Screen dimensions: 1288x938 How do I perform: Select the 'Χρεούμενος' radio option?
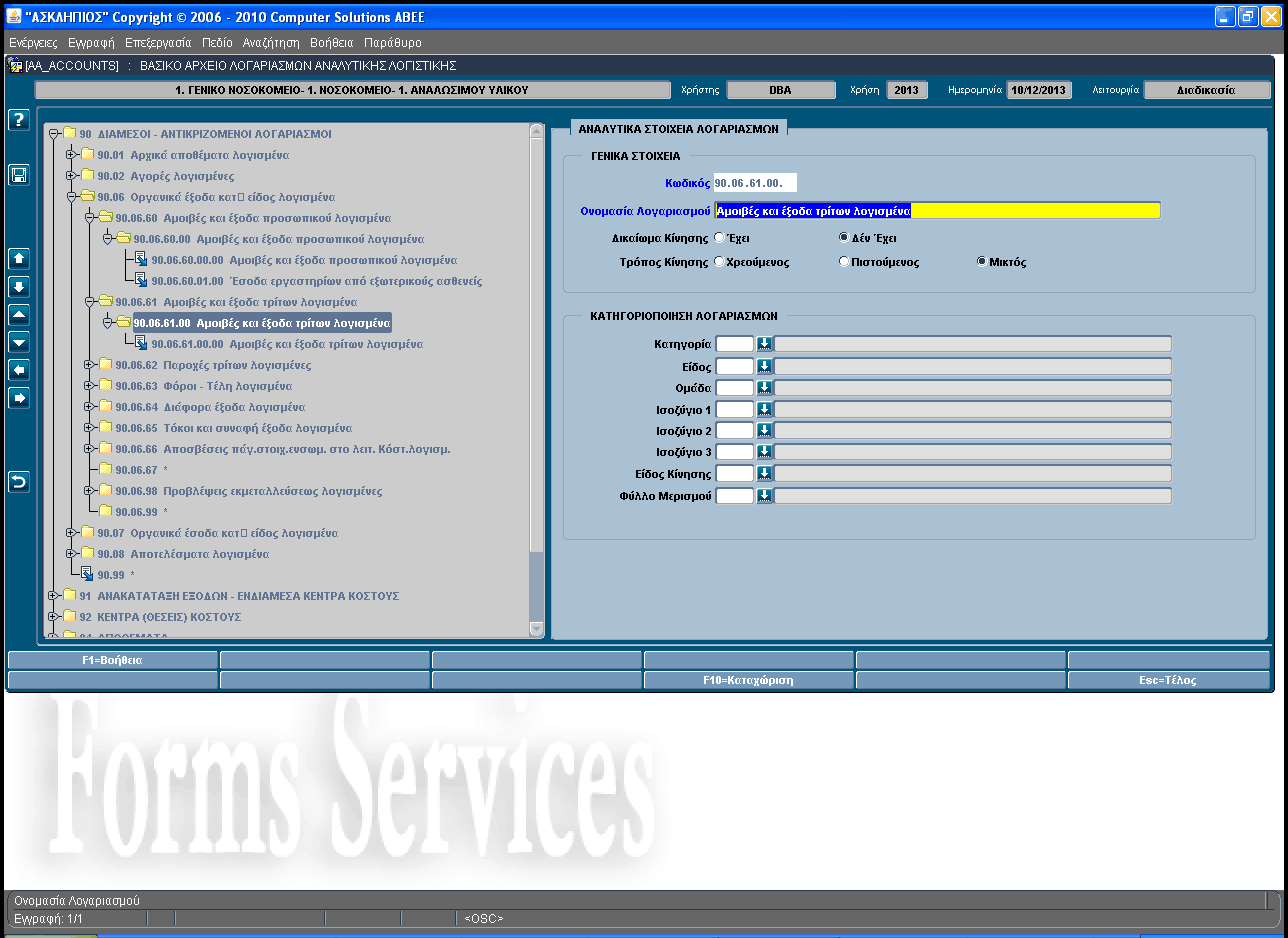tap(719, 262)
